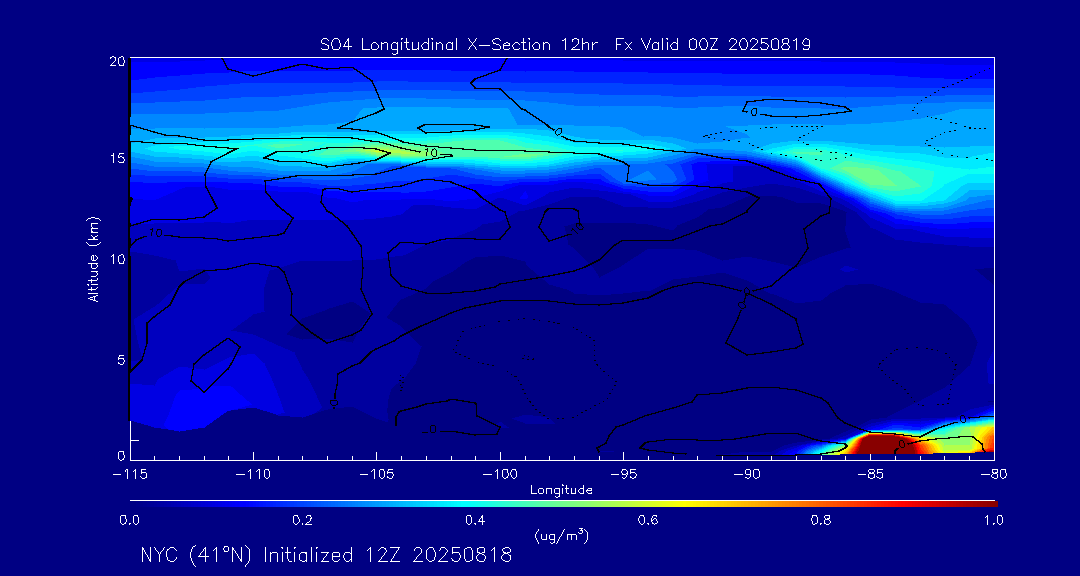Click the 15 km altitude tick label
The width and height of the screenshot is (1080, 576).
pyautogui.click(x=116, y=159)
